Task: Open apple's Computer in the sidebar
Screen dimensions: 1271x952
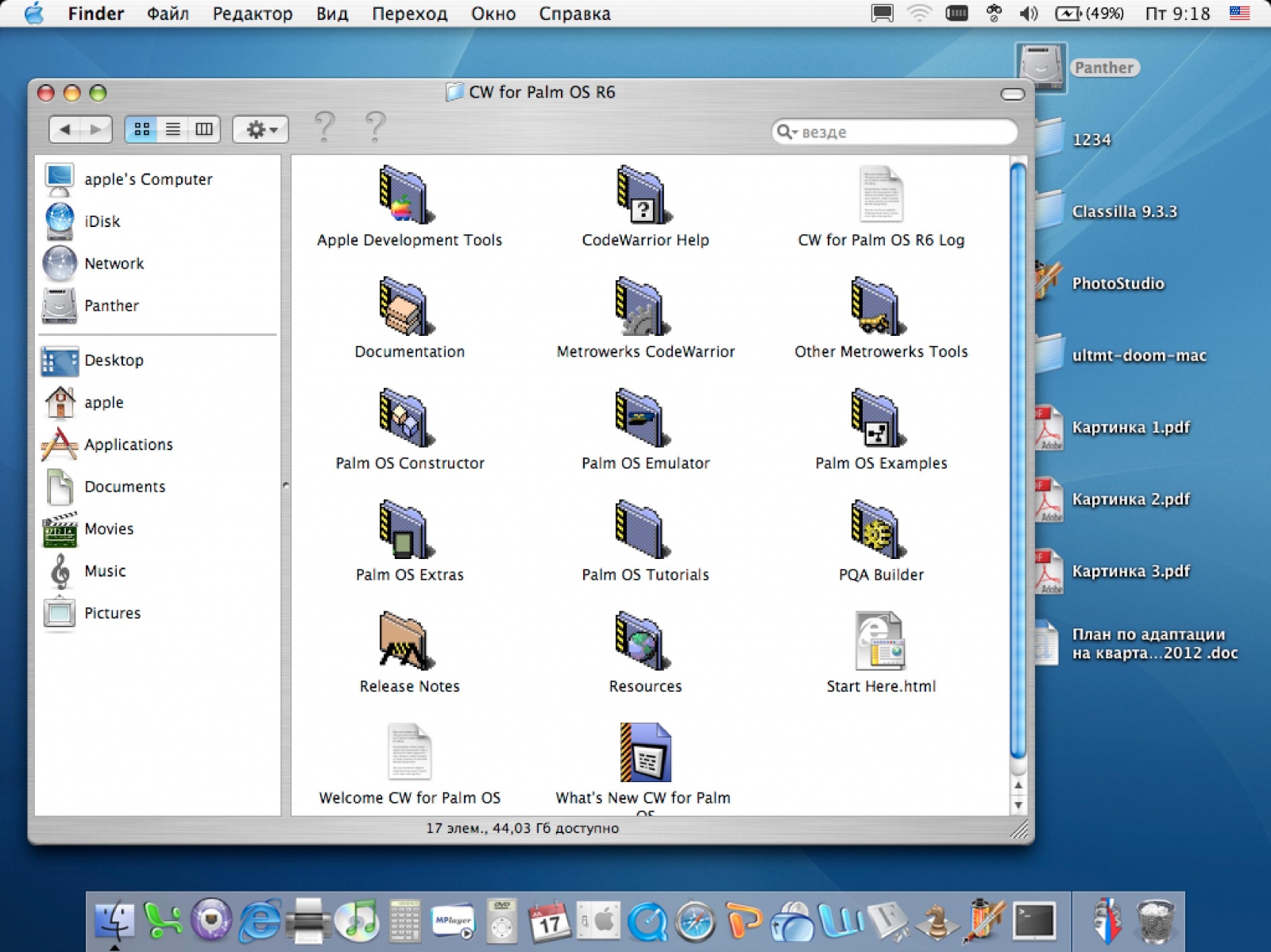Action: [128, 179]
